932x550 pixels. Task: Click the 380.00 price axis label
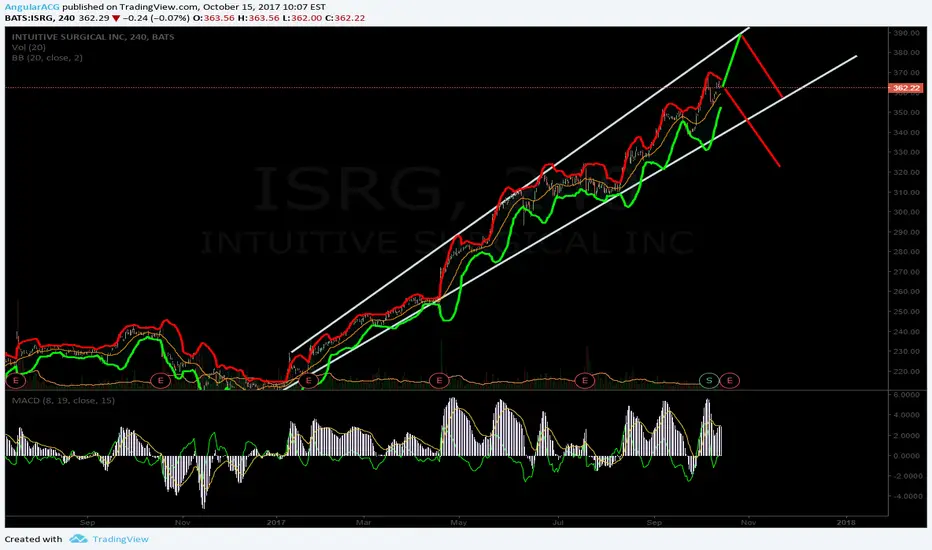[907, 52]
